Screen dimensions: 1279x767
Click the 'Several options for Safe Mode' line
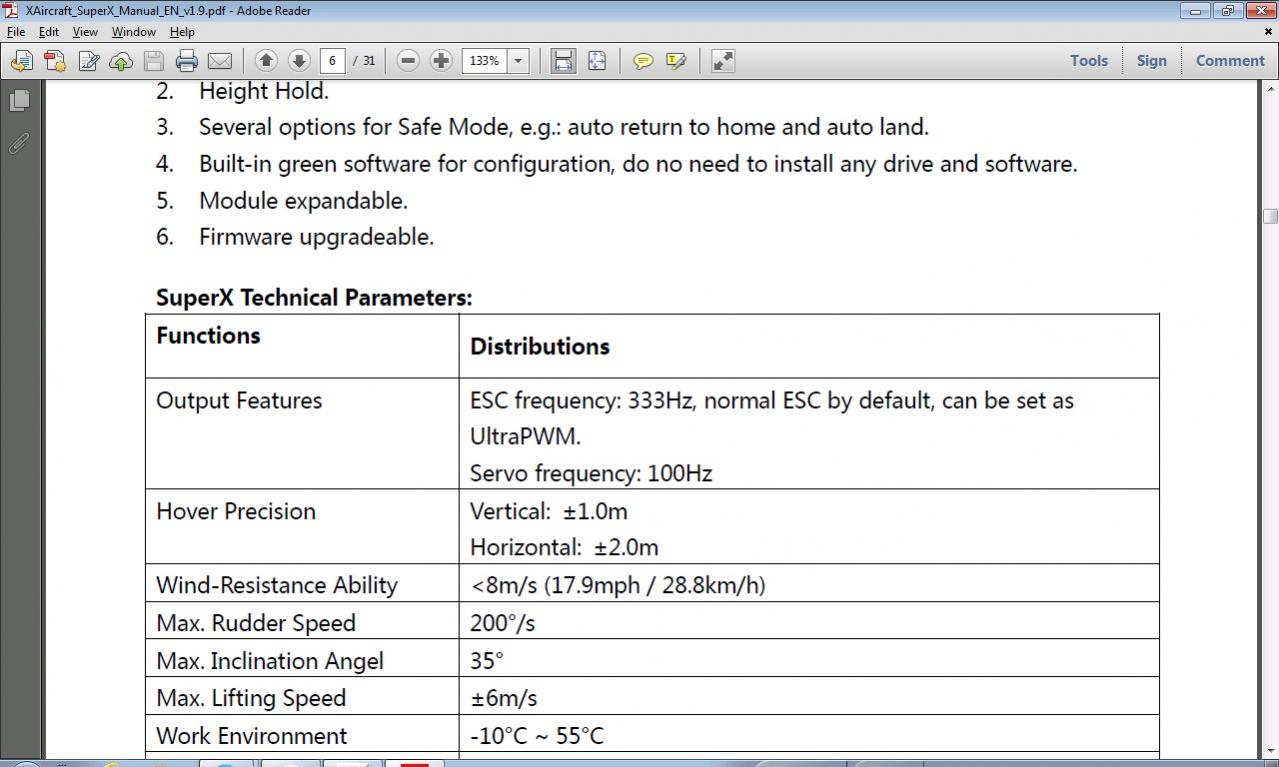[564, 128]
